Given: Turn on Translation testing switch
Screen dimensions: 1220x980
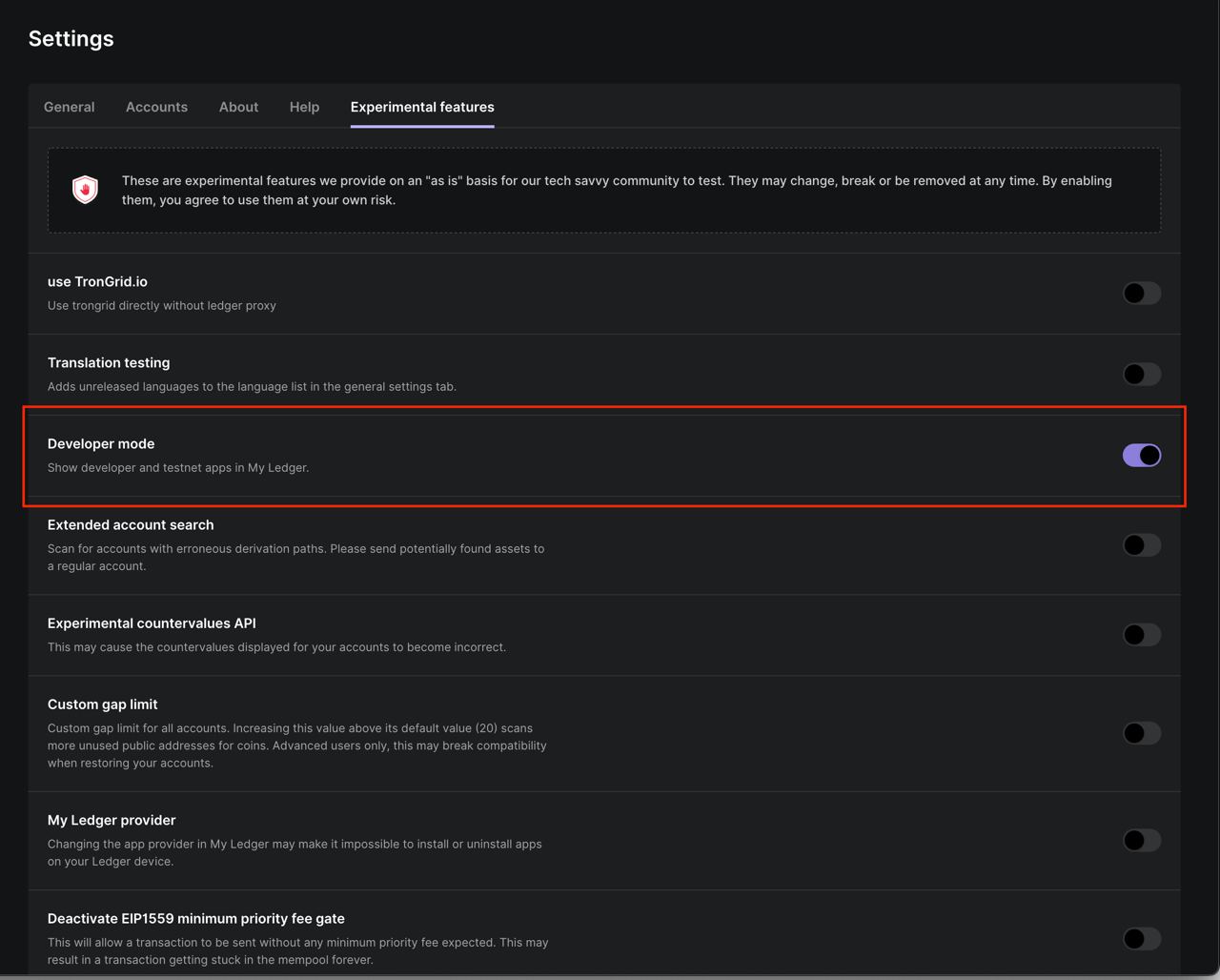Looking at the screenshot, I should [x=1141, y=374].
